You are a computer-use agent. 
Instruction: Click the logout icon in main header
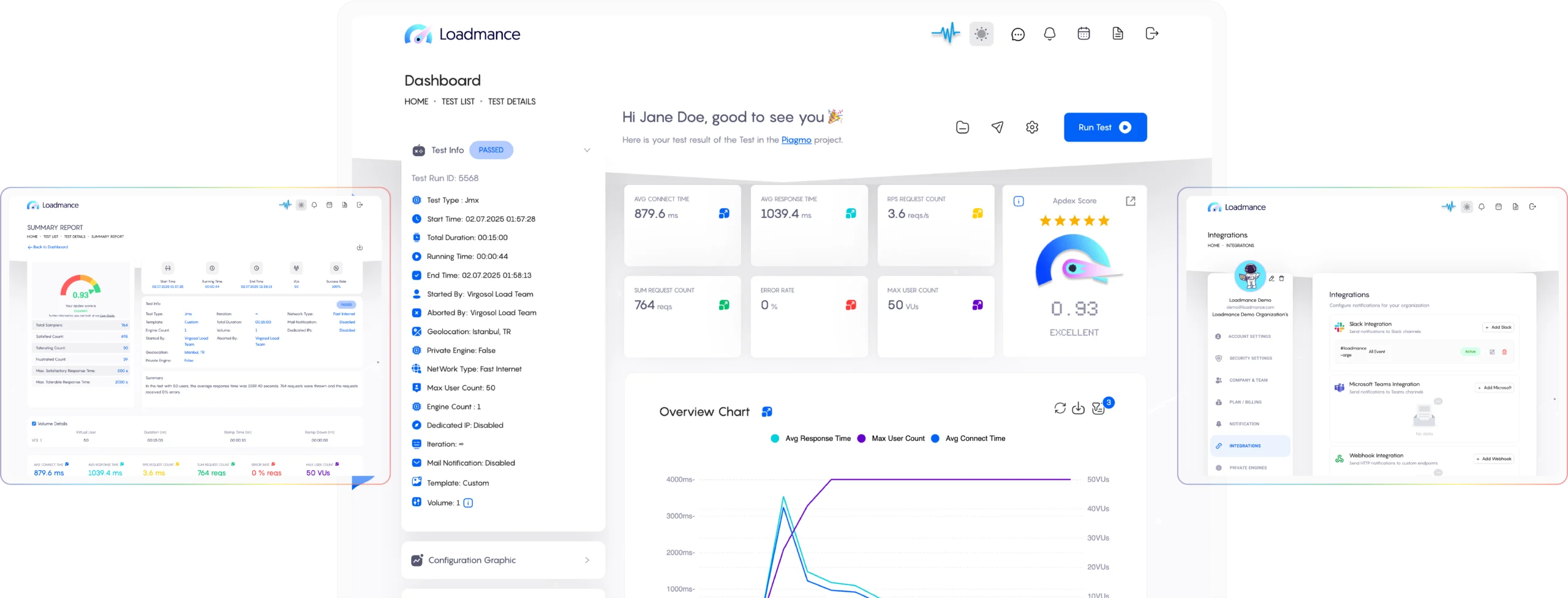[1151, 34]
